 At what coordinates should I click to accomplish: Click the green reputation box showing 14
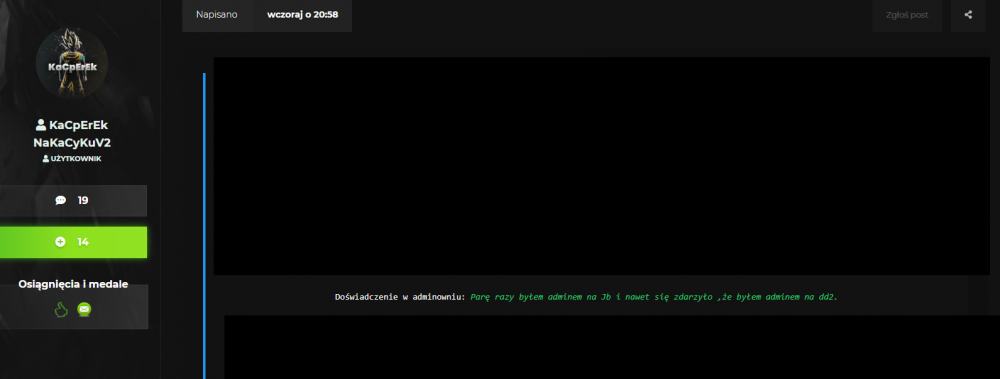coord(73,242)
